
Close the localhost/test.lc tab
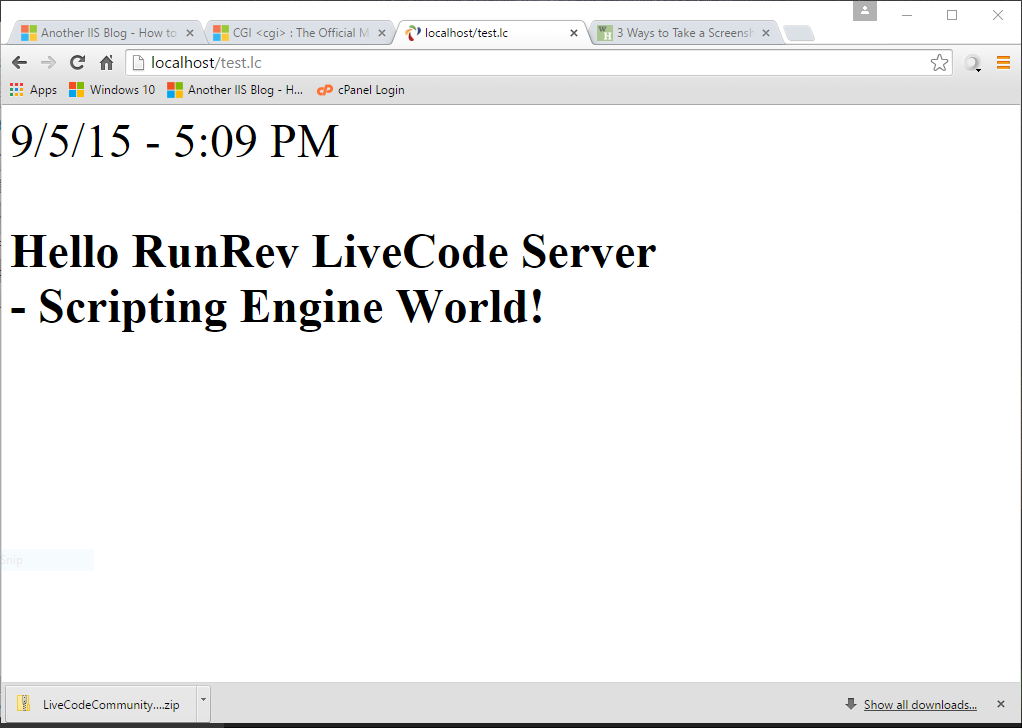pyautogui.click(x=573, y=33)
